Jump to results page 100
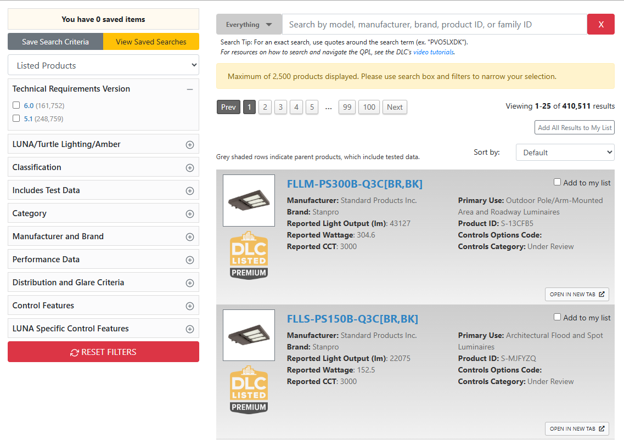 point(369,107)
